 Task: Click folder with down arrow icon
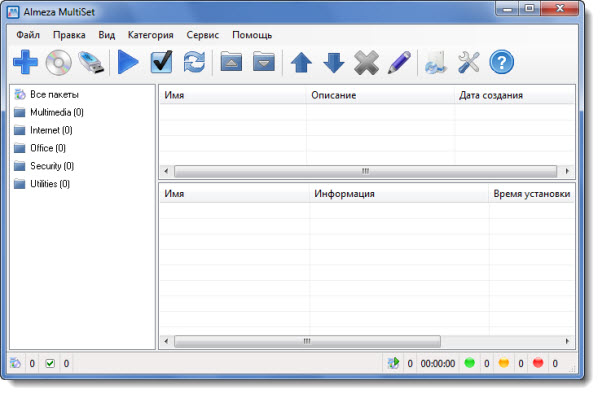[x=264, y=62]
